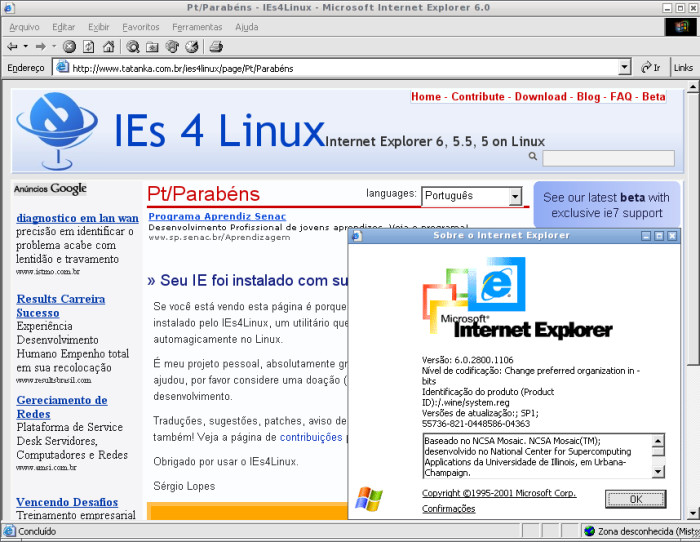Viewport: 700px width, 542px height.
Task: Click the Windows flag logo in about dialog
Action: click(x=369, y=499)
